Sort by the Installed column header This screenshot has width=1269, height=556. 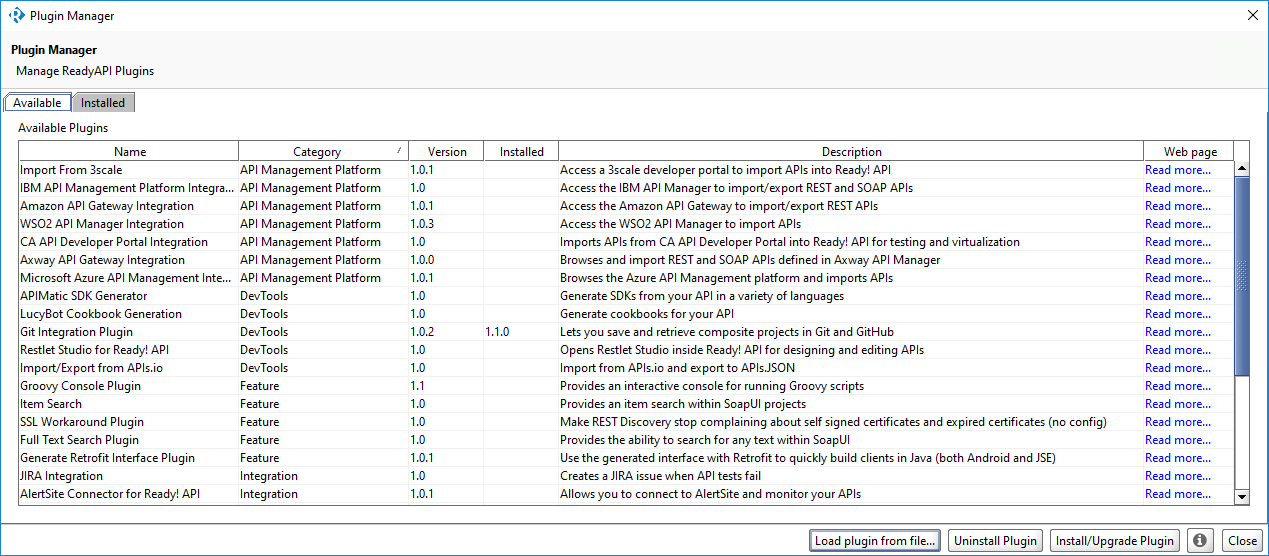point(521,152)
